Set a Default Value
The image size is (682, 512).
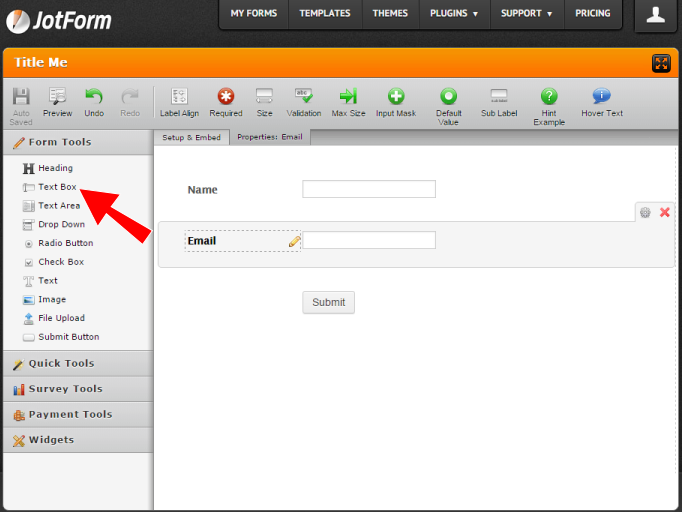click(x=448, y=107)
